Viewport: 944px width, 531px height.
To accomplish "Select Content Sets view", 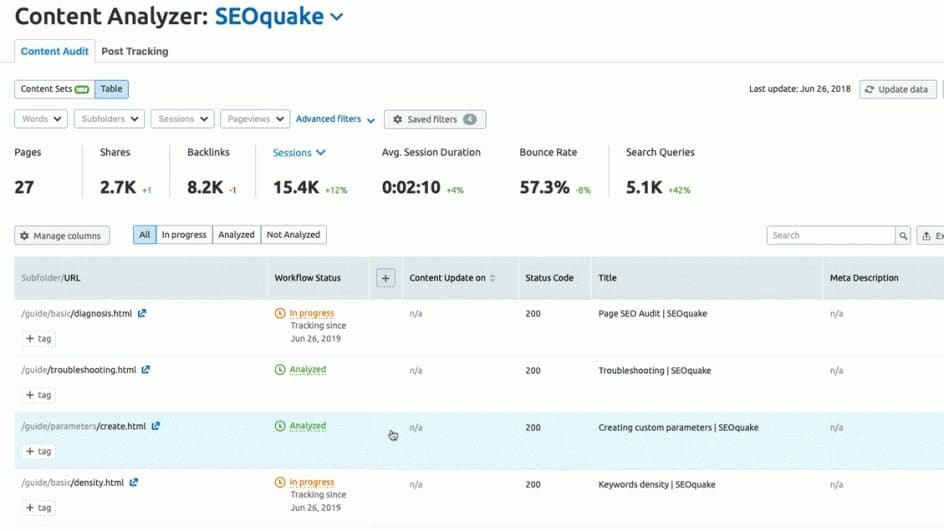I will click(54, 89).
